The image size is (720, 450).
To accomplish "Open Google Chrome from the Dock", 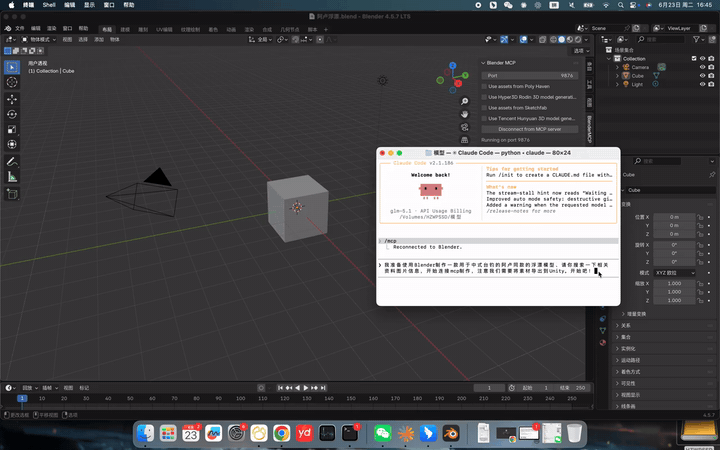I will [x=281, y=433].
